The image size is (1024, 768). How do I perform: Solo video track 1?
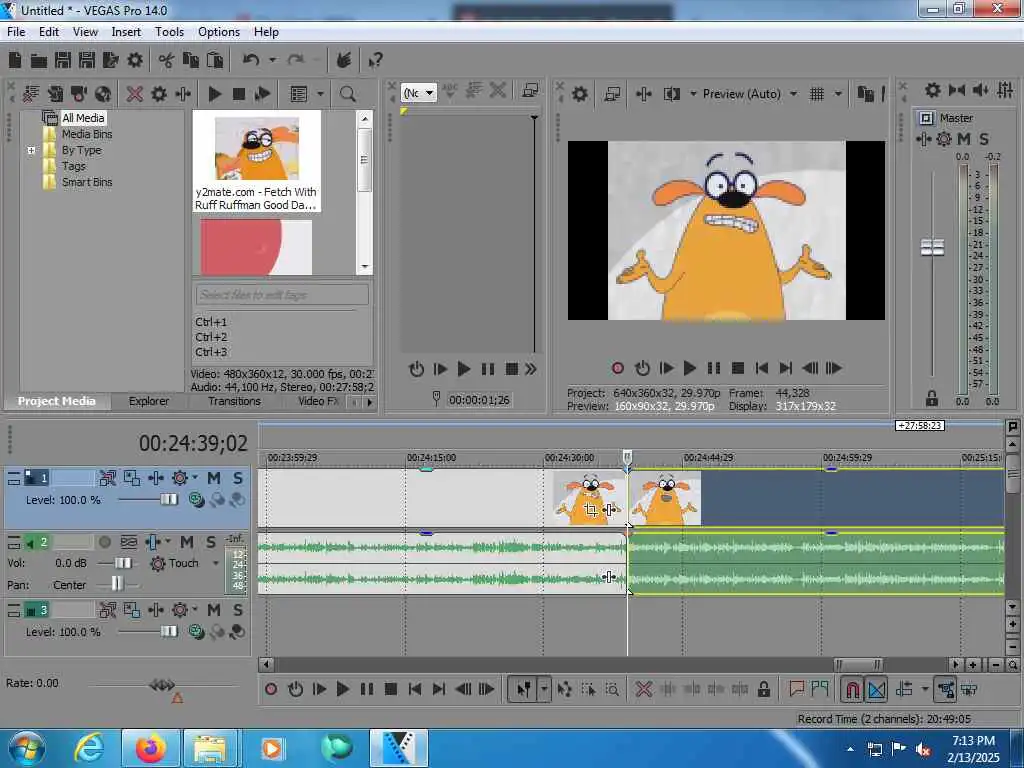click(x=238, y=478)
